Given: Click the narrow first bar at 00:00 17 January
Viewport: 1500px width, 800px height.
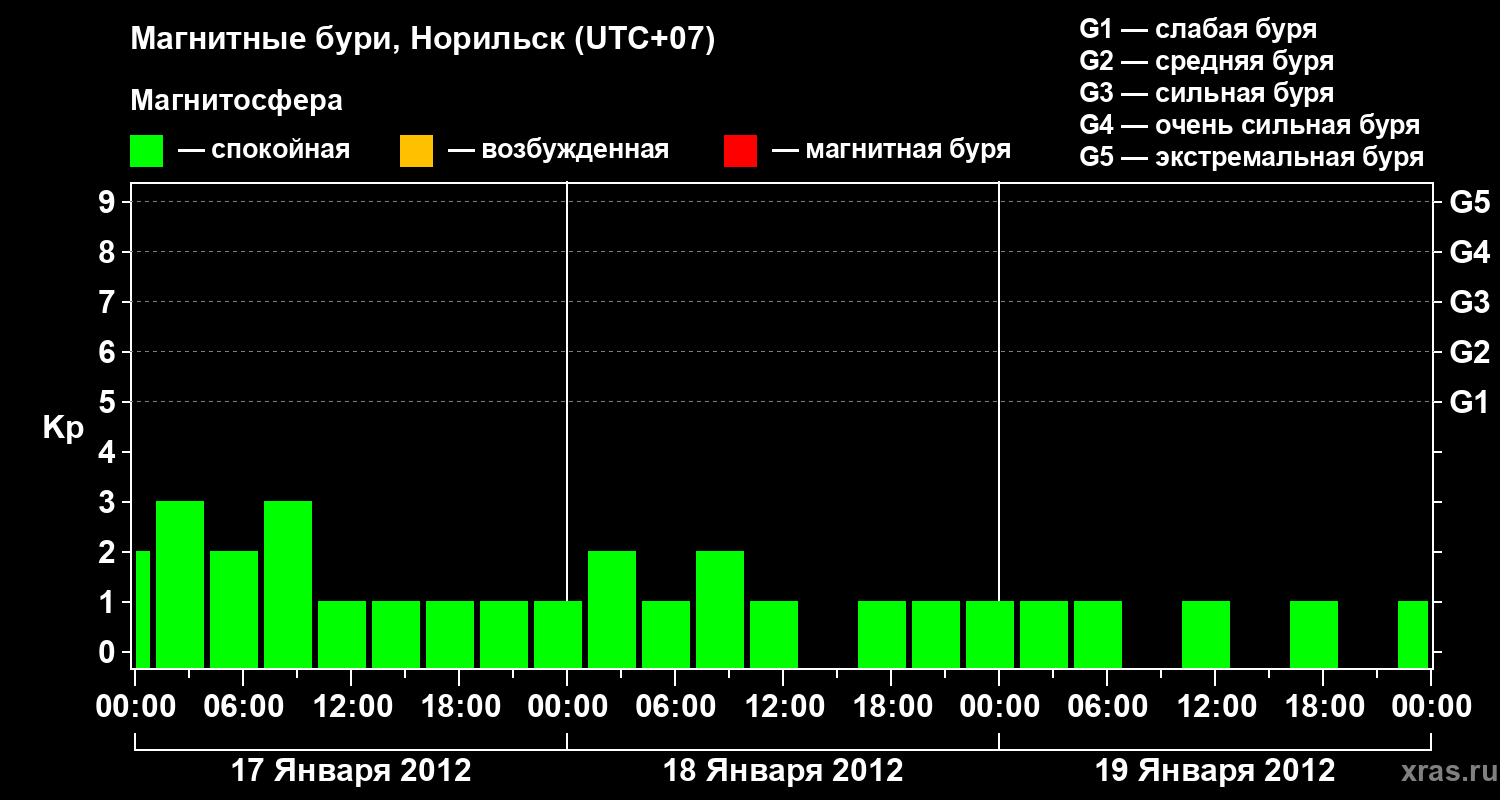Looking at the screenshot, I should click(143, 609).
